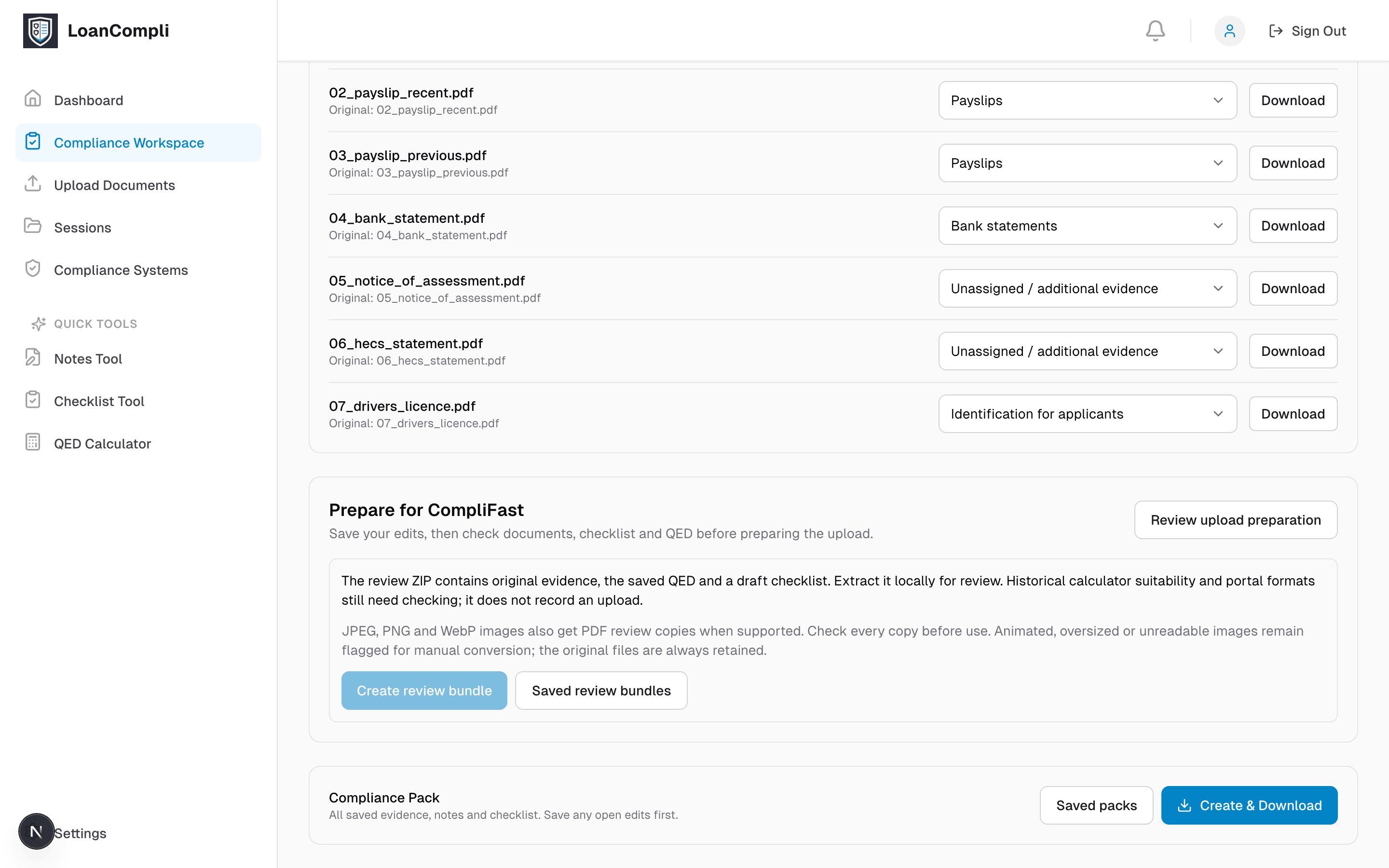Open category dropdown for 05_notice_of_assessment.pdf
Viewport: 1389px width, 868px height.
tap(1088, 288)
